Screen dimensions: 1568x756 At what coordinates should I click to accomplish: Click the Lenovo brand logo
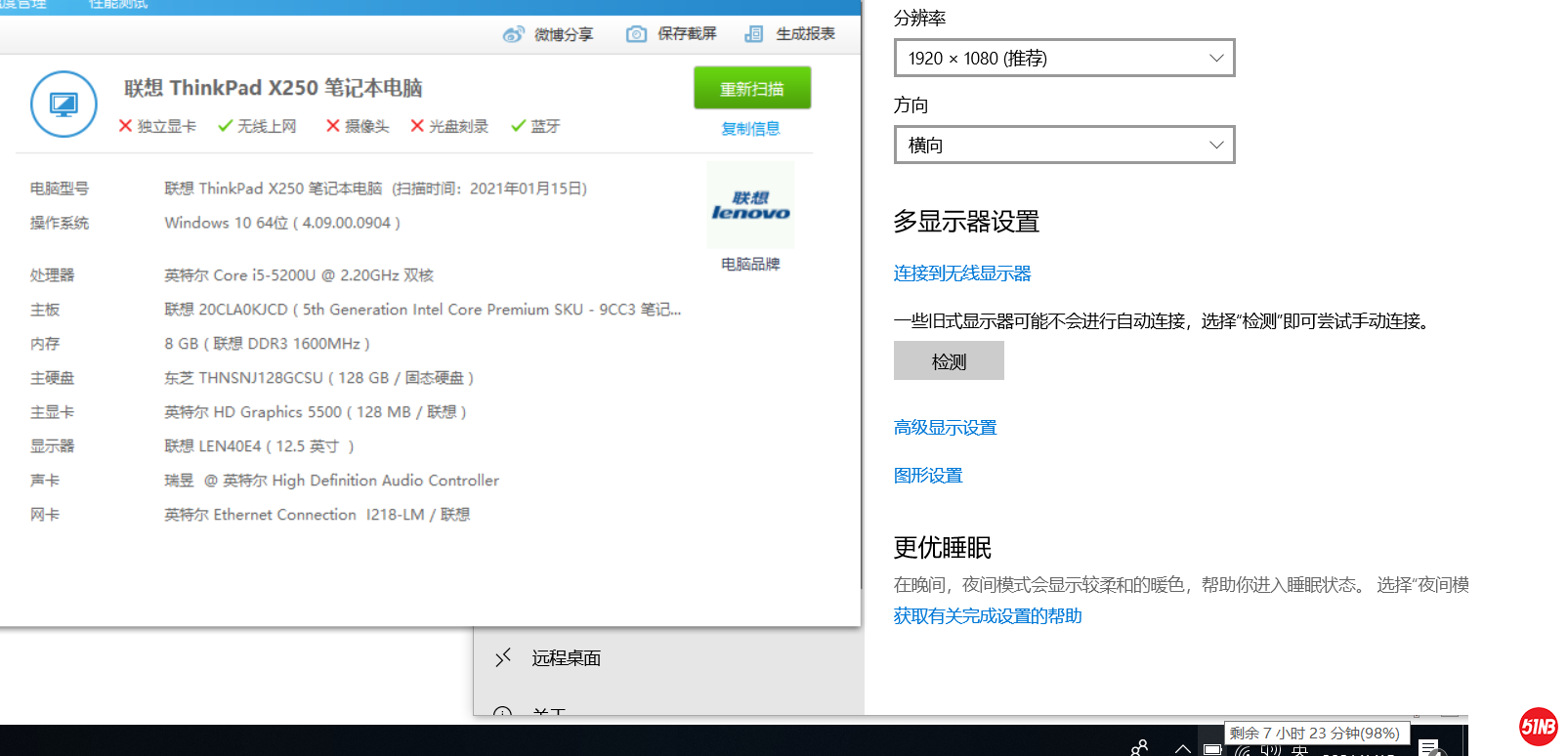tap(750, 206)
